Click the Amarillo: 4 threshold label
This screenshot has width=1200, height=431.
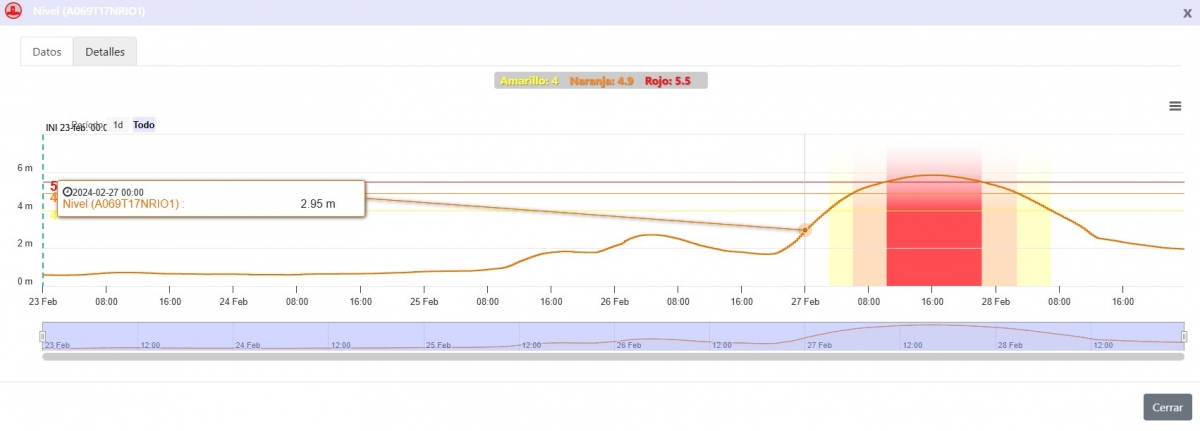529,81
